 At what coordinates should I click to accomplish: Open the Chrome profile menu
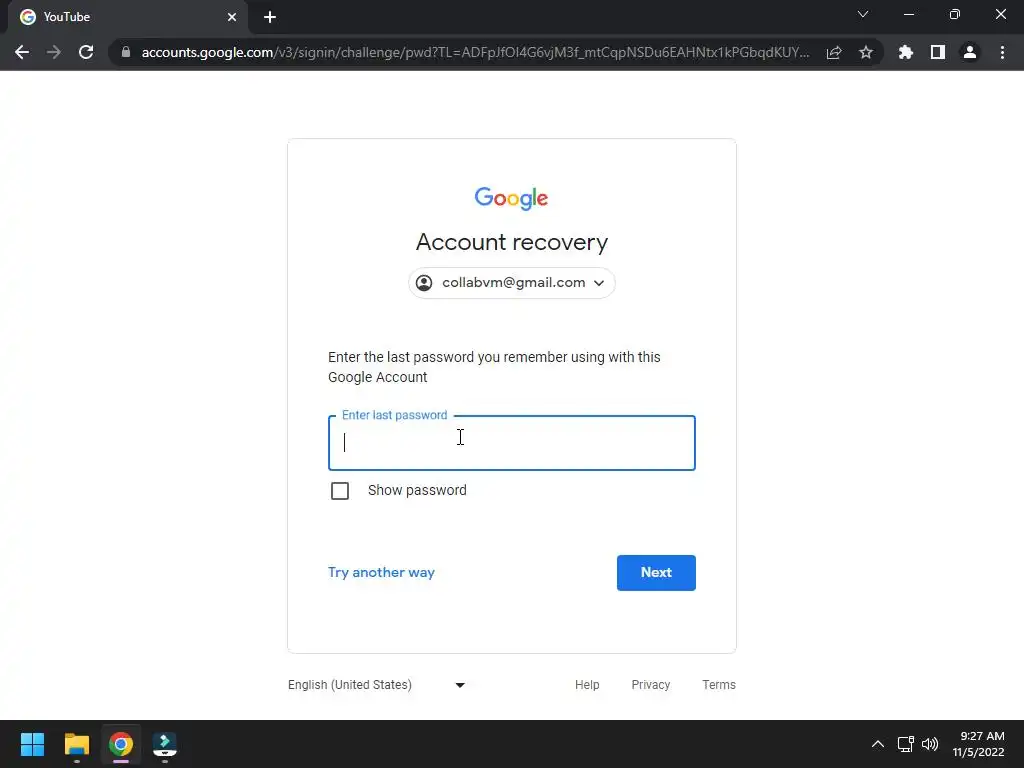[970, 52]
